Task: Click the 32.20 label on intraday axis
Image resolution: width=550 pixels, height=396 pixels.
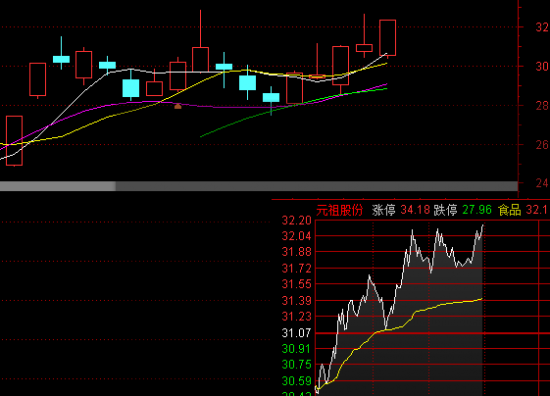Action: tap(296, 221)
